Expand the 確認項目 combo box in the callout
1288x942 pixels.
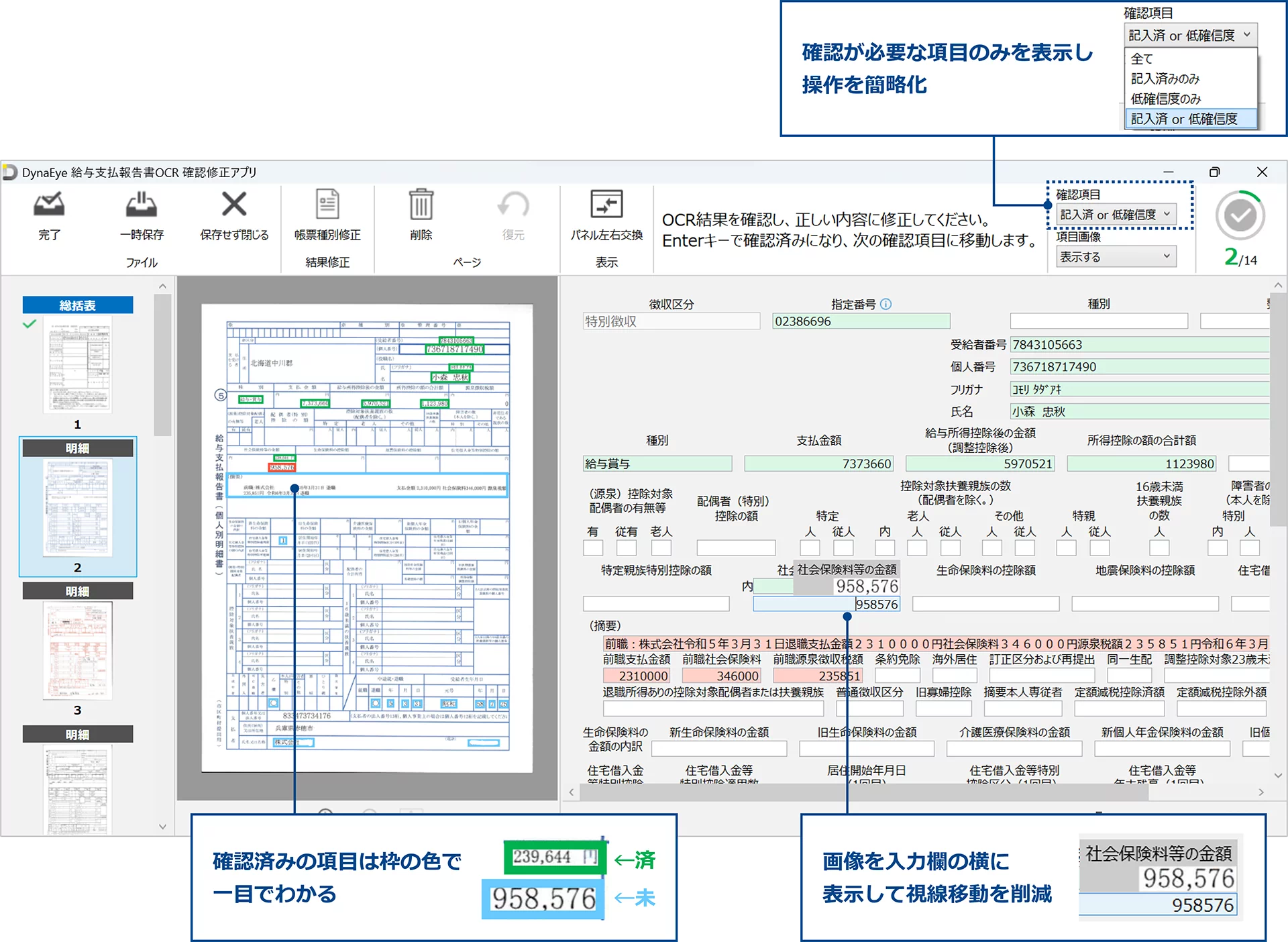click(1191, 35)
